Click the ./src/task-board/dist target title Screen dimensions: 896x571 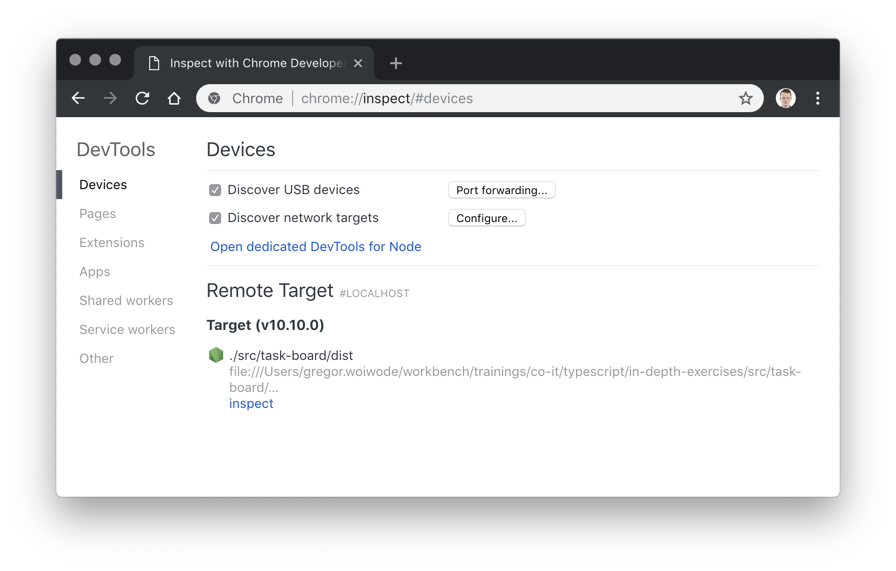click(291, 355)
